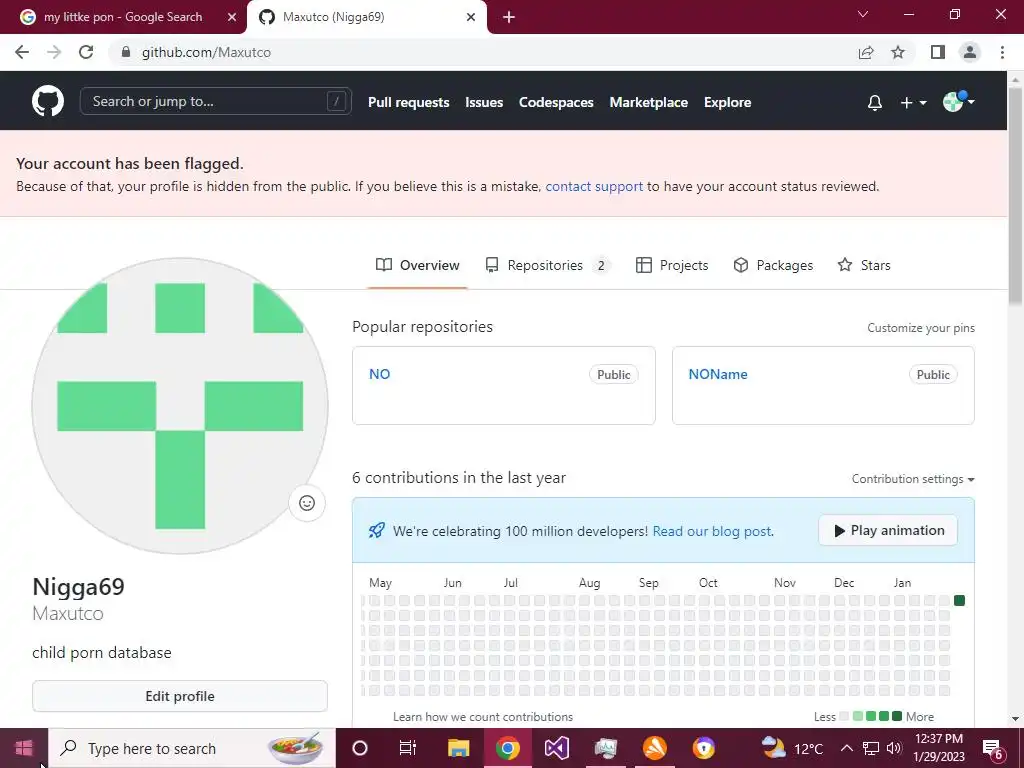Open the 'NO' repository link

pyautogui.click(x=379, y=374)
